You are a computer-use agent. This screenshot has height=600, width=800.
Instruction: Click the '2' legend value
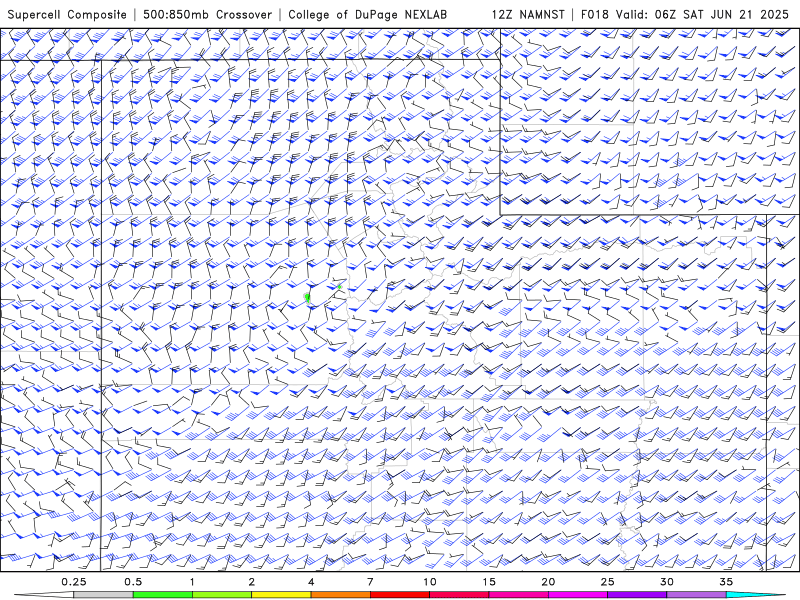tap(252, 582)
